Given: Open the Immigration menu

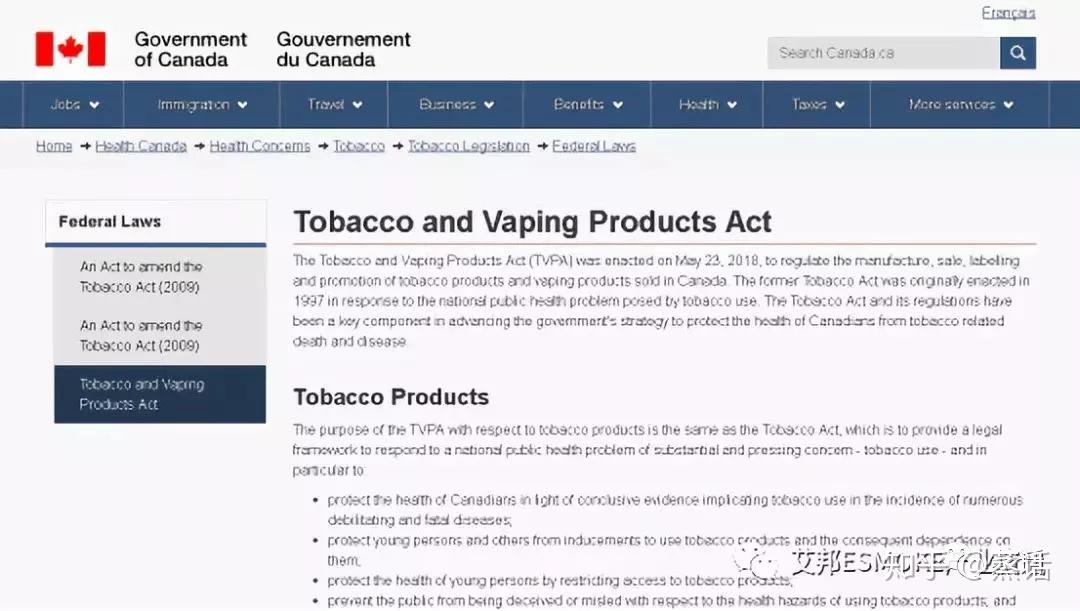Looking at the screenshot, I should pyautogui.click(x=202, y=105).
